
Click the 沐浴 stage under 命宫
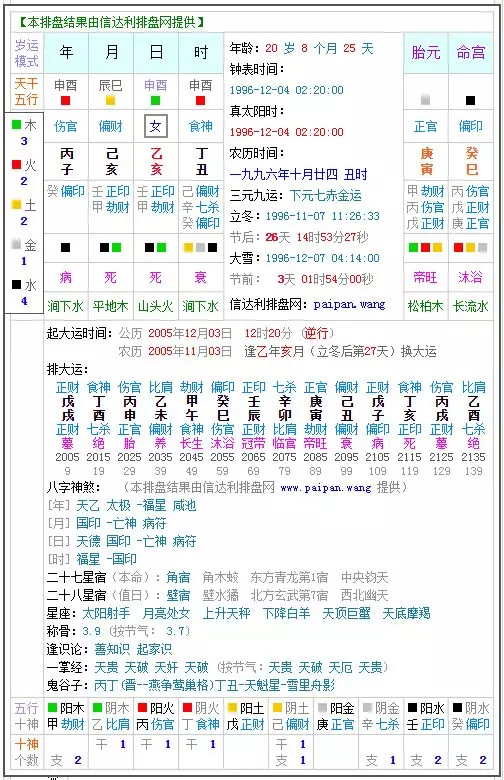(471, 277)
